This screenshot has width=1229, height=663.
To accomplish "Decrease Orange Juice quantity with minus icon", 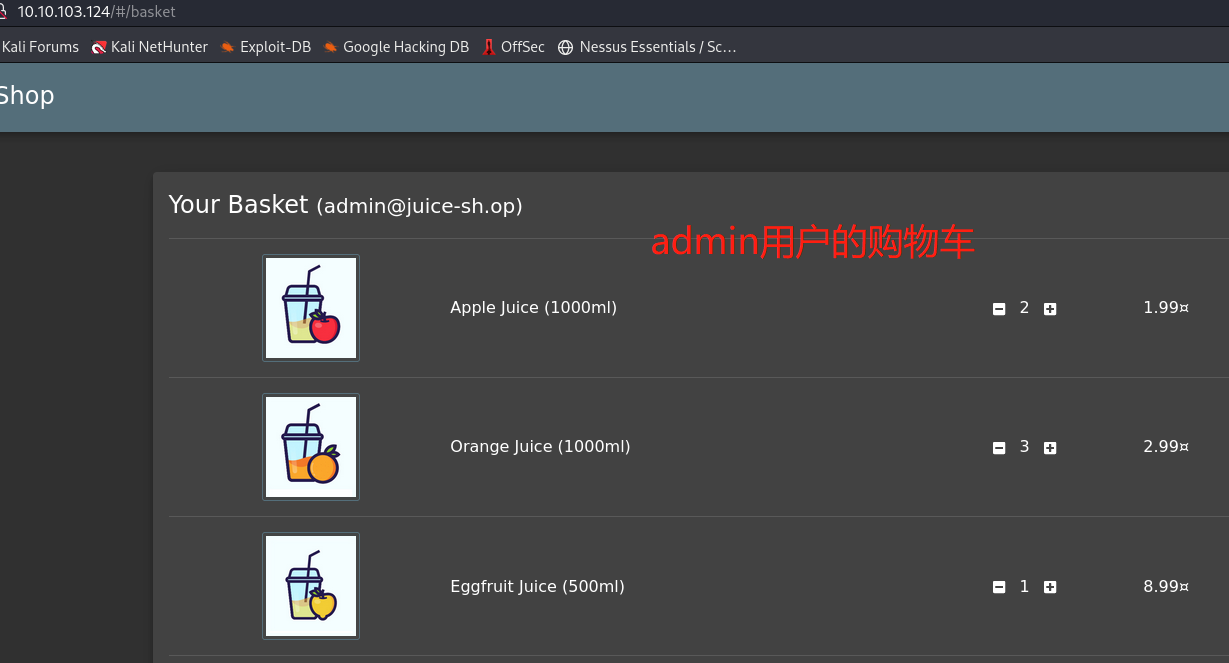I will click(x=998, y=448).
